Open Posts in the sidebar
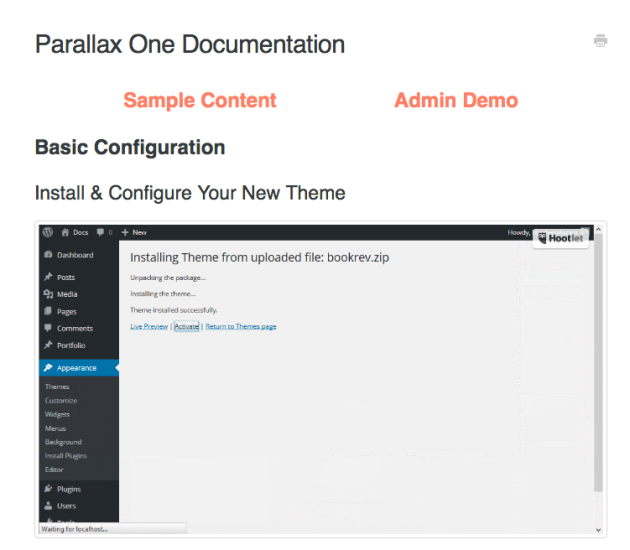Viewport: 630px width, 550px height. 66,277
